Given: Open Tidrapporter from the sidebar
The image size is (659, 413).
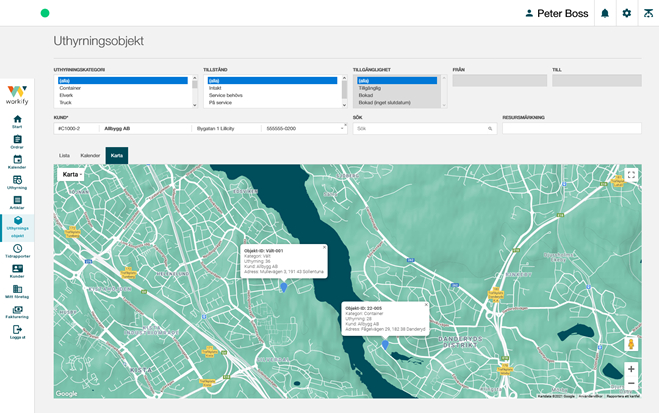Looking at the screenshot, I should point(17,250).
